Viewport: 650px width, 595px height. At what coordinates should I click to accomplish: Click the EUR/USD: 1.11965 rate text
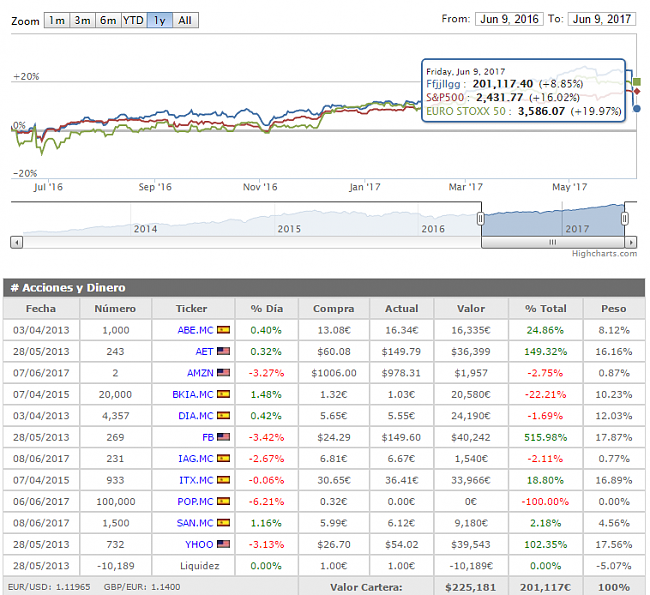49,587
